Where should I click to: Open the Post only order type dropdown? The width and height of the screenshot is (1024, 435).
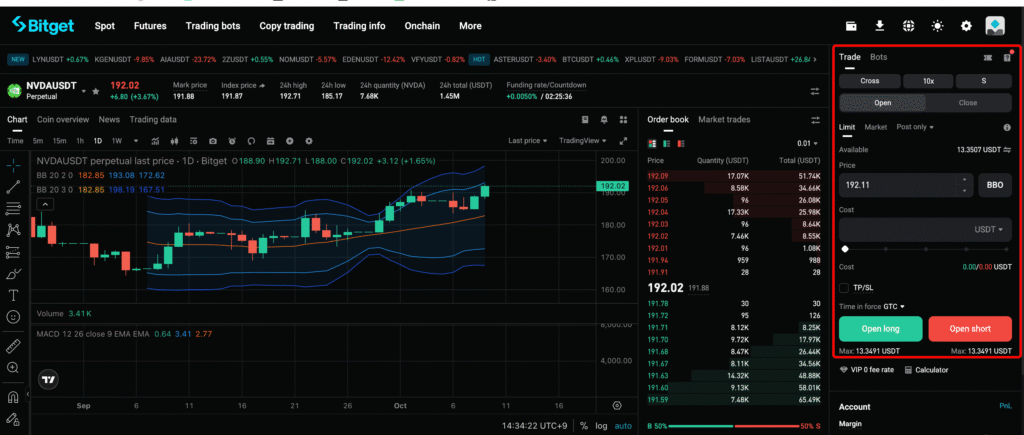point(915,128)
